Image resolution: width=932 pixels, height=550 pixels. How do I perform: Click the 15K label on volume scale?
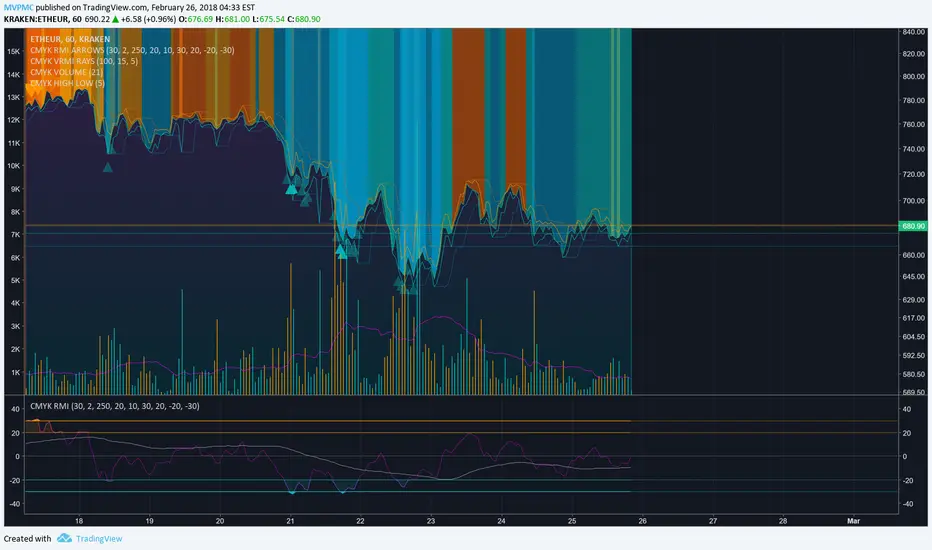[14, 51]
